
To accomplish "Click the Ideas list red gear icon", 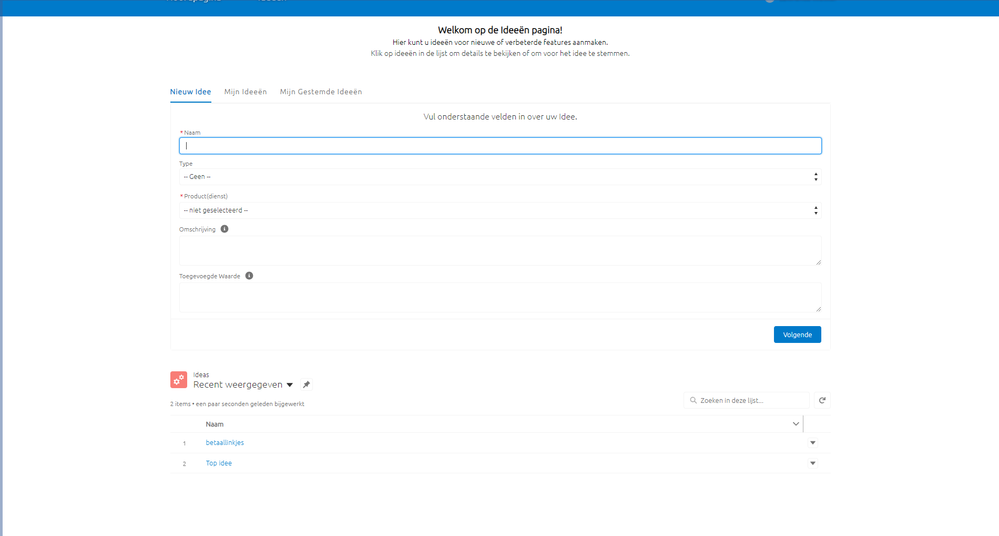I will click(178, 380).
